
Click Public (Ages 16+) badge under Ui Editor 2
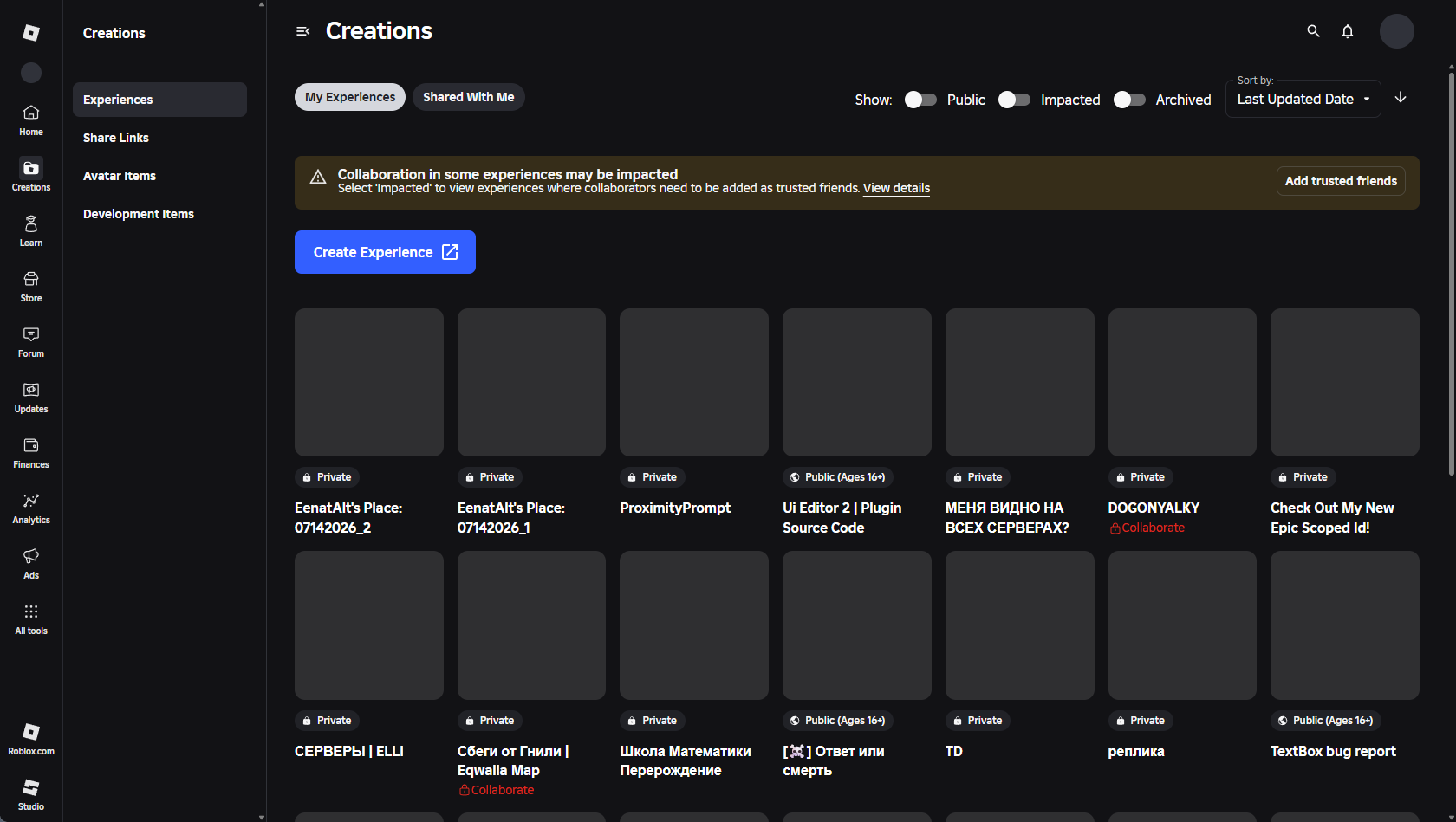[x=838, y=477]
